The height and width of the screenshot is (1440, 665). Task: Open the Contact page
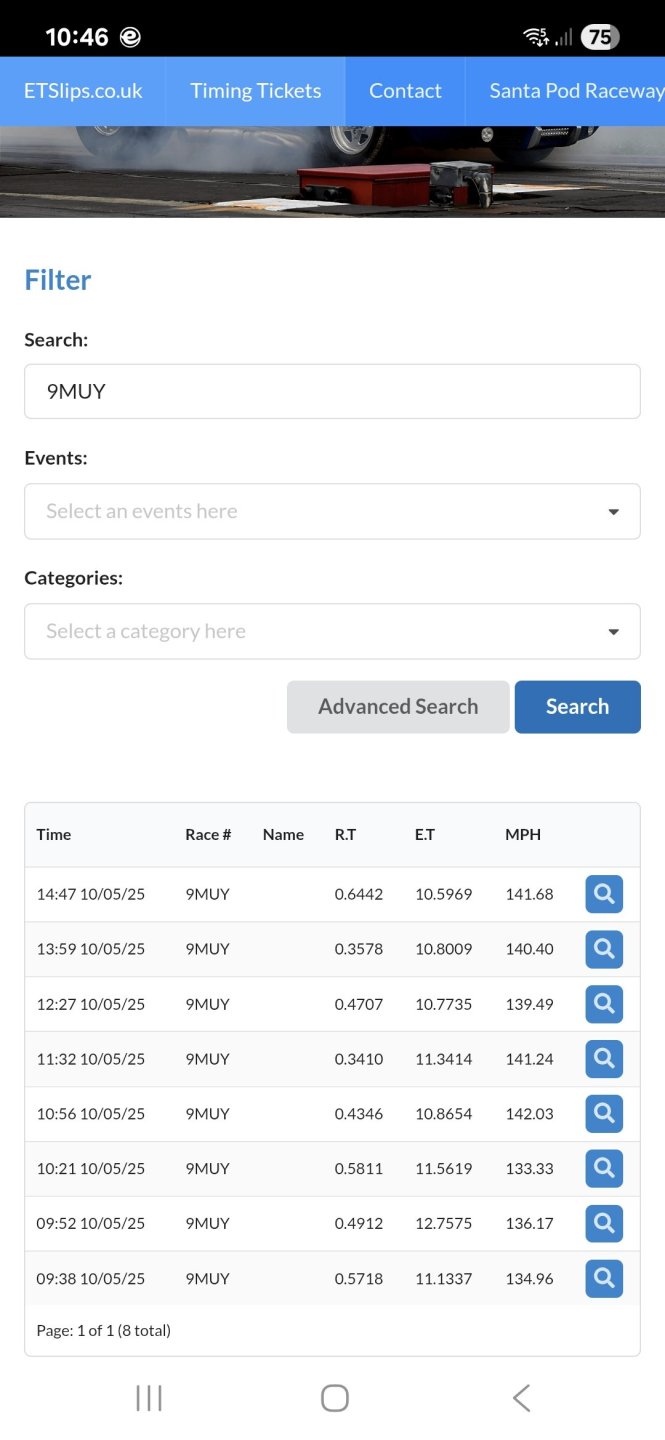405,91
